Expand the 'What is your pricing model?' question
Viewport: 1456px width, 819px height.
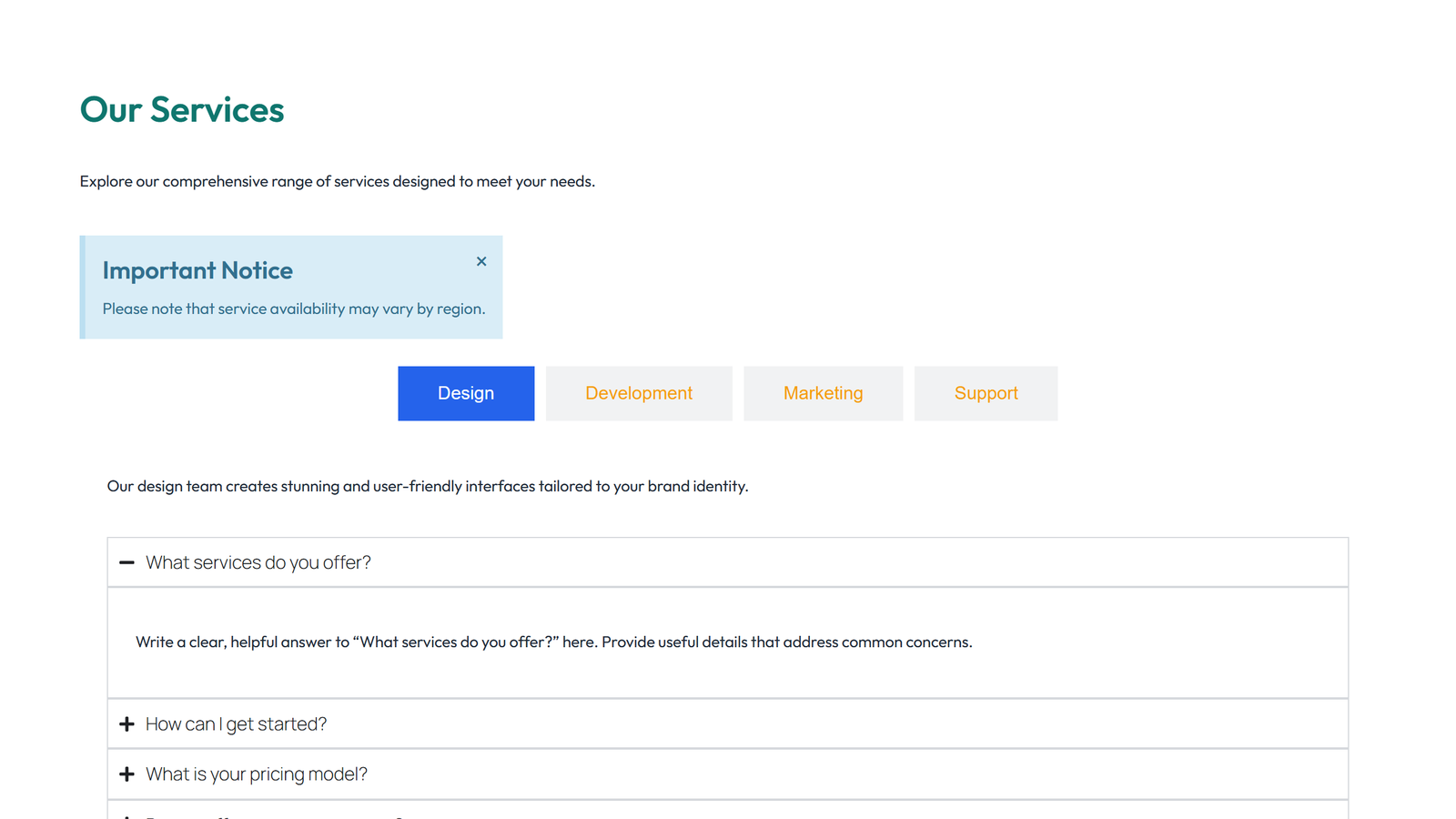(x=257, y=773)
